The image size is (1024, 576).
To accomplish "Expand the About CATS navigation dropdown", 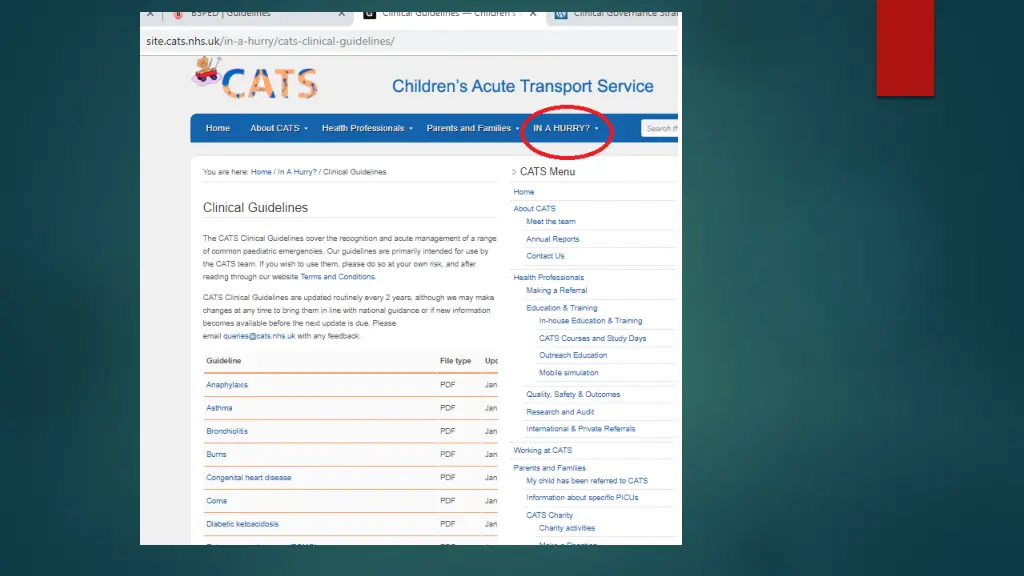I will tap(279, 128).
